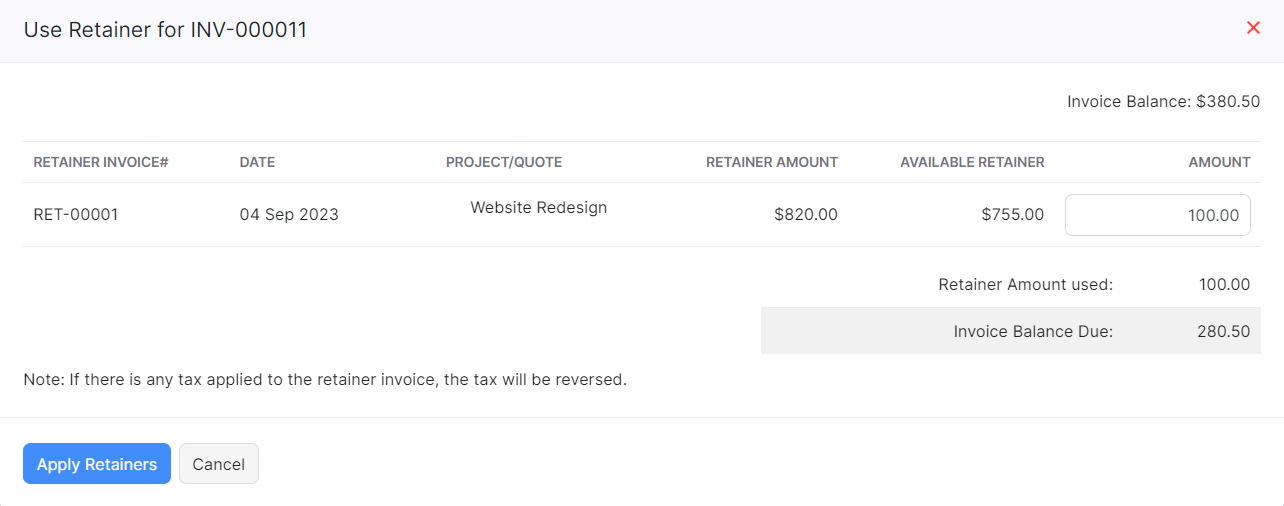The height and width of the screenshot is (506, 1284).
Task: Close the Use Retainer dialog
Action: 1253,28
